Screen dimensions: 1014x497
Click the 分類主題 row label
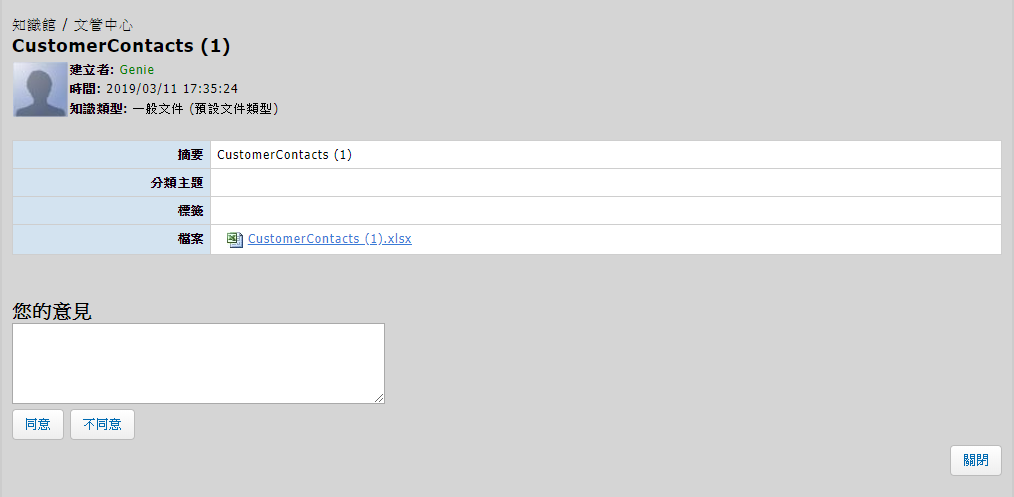tap(176, 183)
